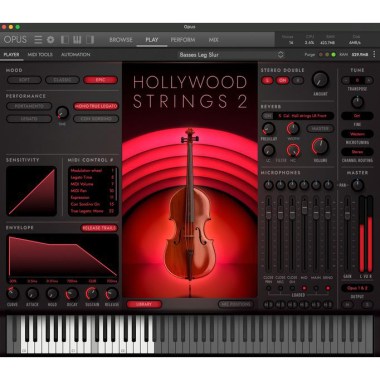Switch to the Browse tab
This screenshot has height=380, width=380.
[121, 40]
